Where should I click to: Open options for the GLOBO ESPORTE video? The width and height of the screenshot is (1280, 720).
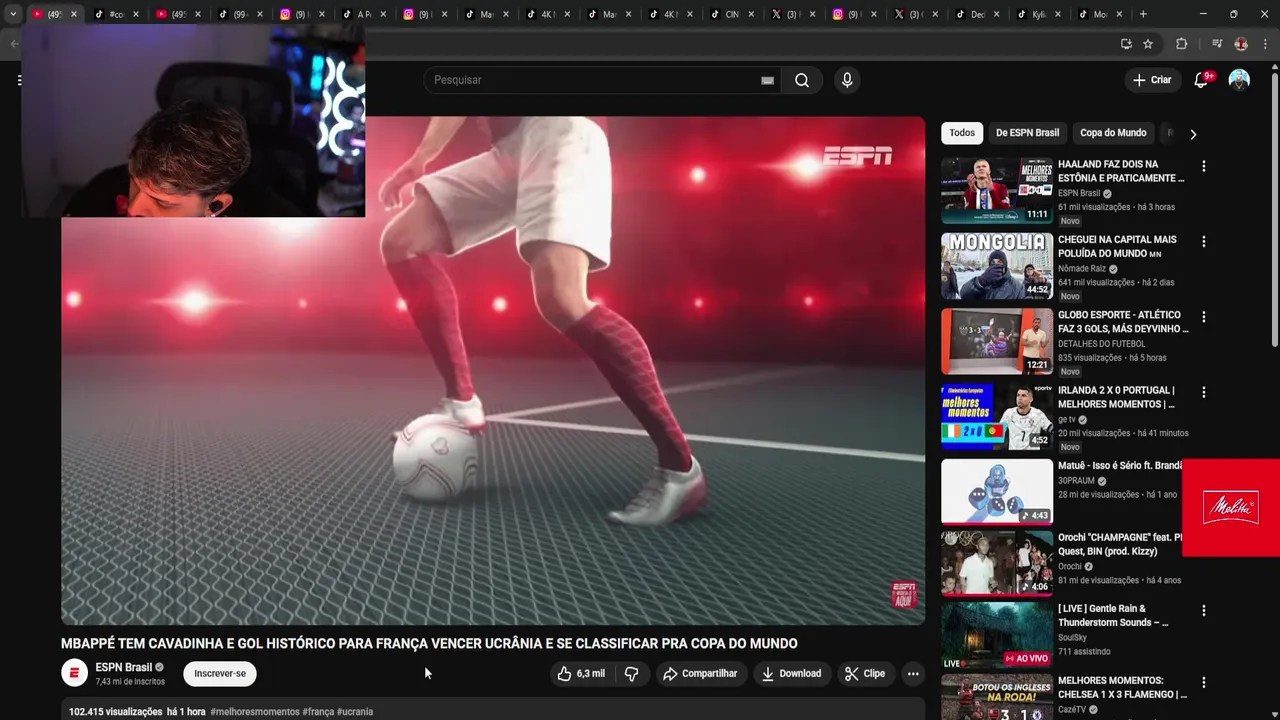(x=1203, y=317)
